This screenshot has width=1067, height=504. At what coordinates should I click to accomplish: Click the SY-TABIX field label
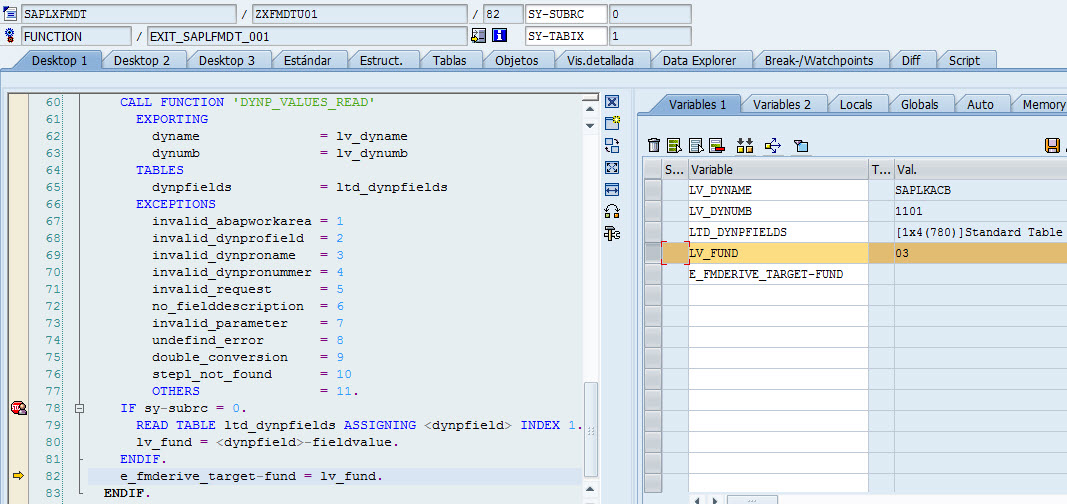click(566, 36)
